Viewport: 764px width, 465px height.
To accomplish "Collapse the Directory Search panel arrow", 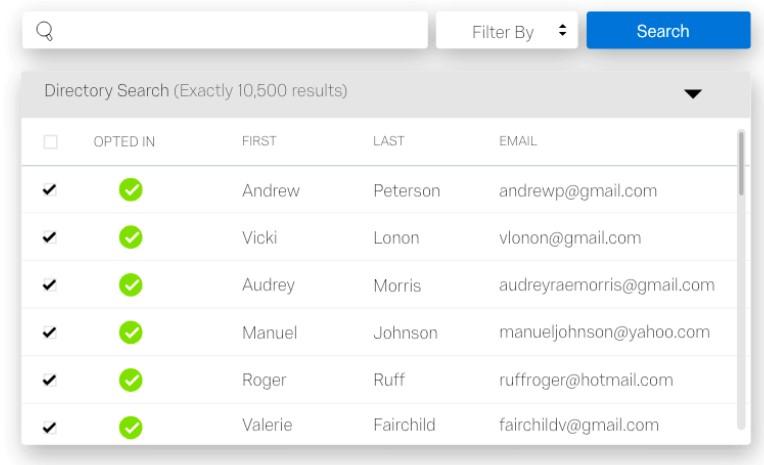I will [692, 94].
